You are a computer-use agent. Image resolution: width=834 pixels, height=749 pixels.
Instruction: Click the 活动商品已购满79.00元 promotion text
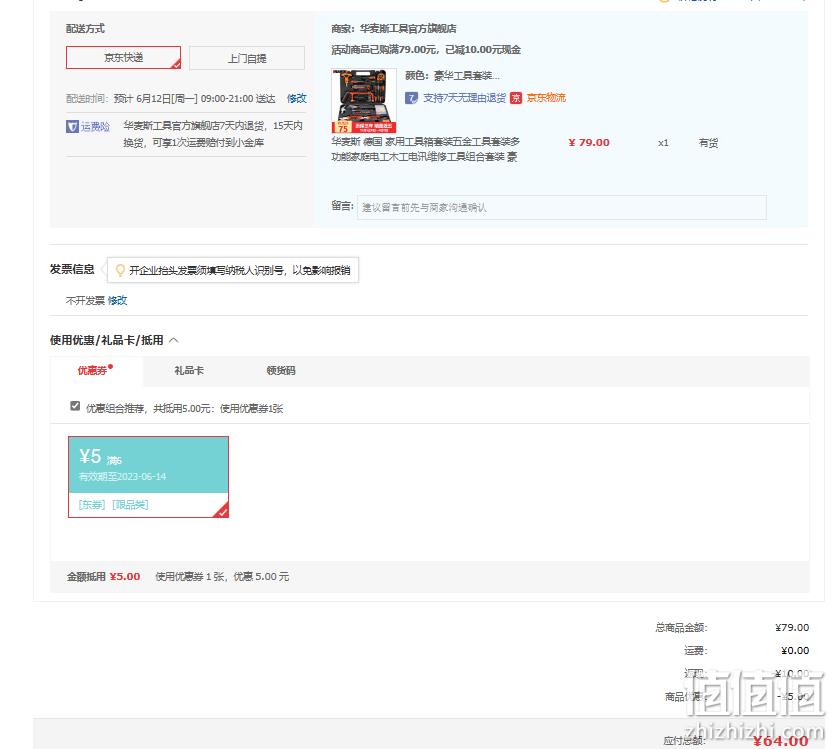pyautogui.click(x=426, y=50)
